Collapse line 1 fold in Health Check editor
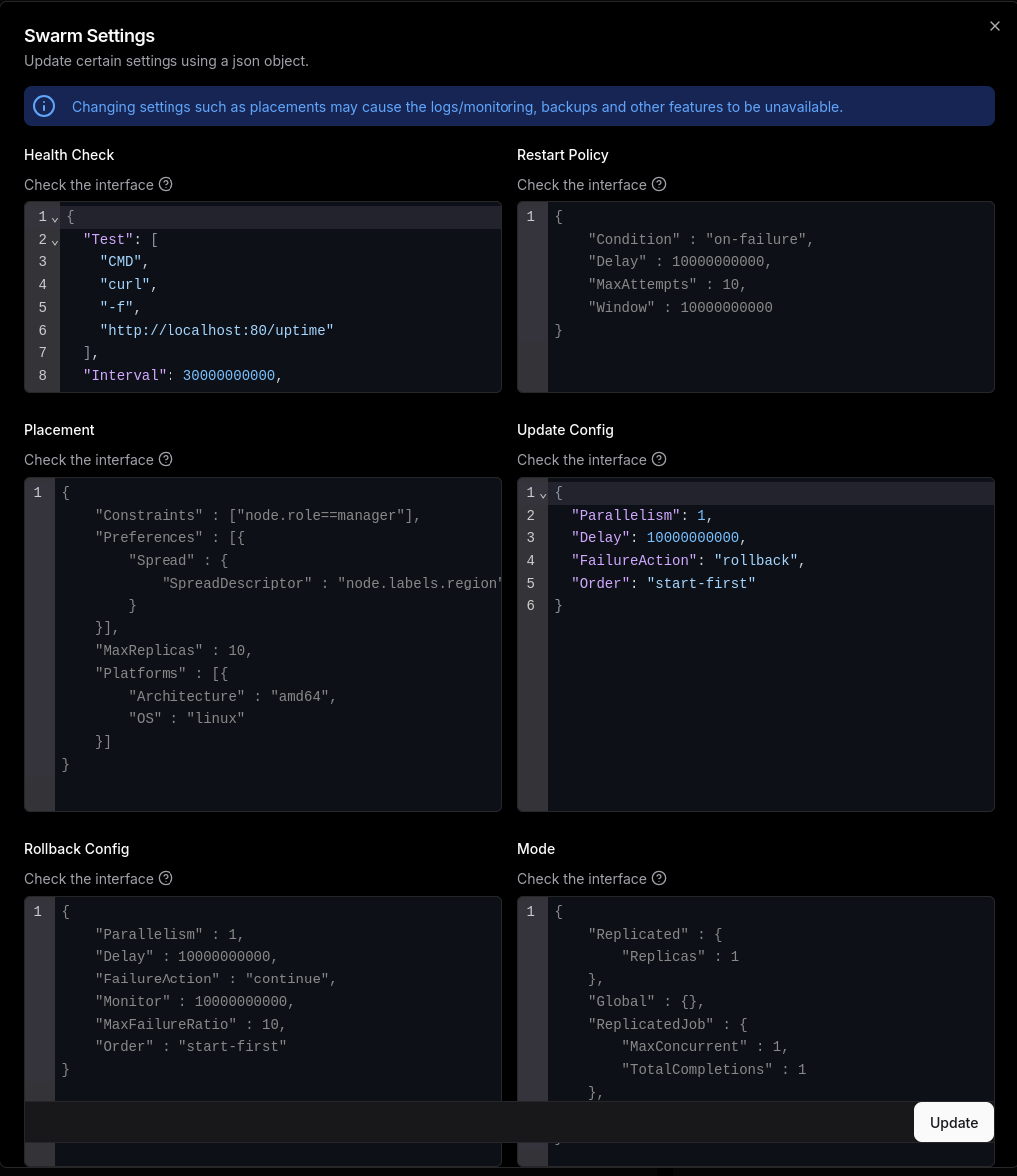This screenshot has width=1017, height=1176. (x=55, y=218)
